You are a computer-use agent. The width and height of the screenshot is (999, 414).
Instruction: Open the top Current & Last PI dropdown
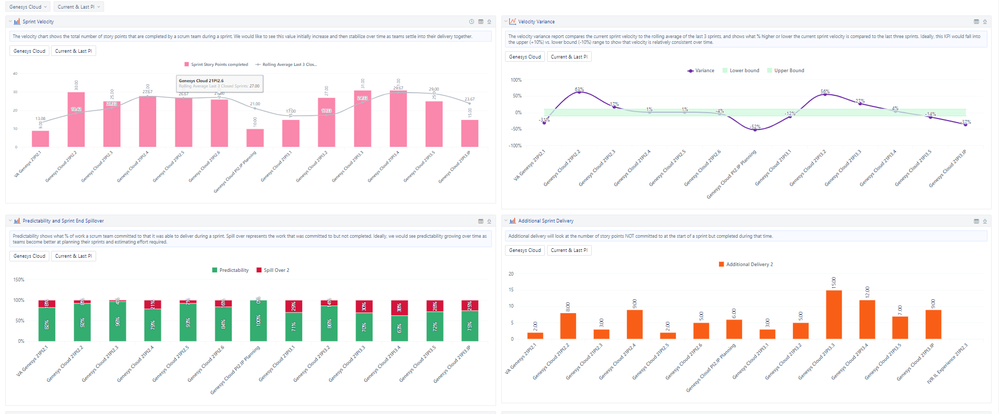coord(78,6)
